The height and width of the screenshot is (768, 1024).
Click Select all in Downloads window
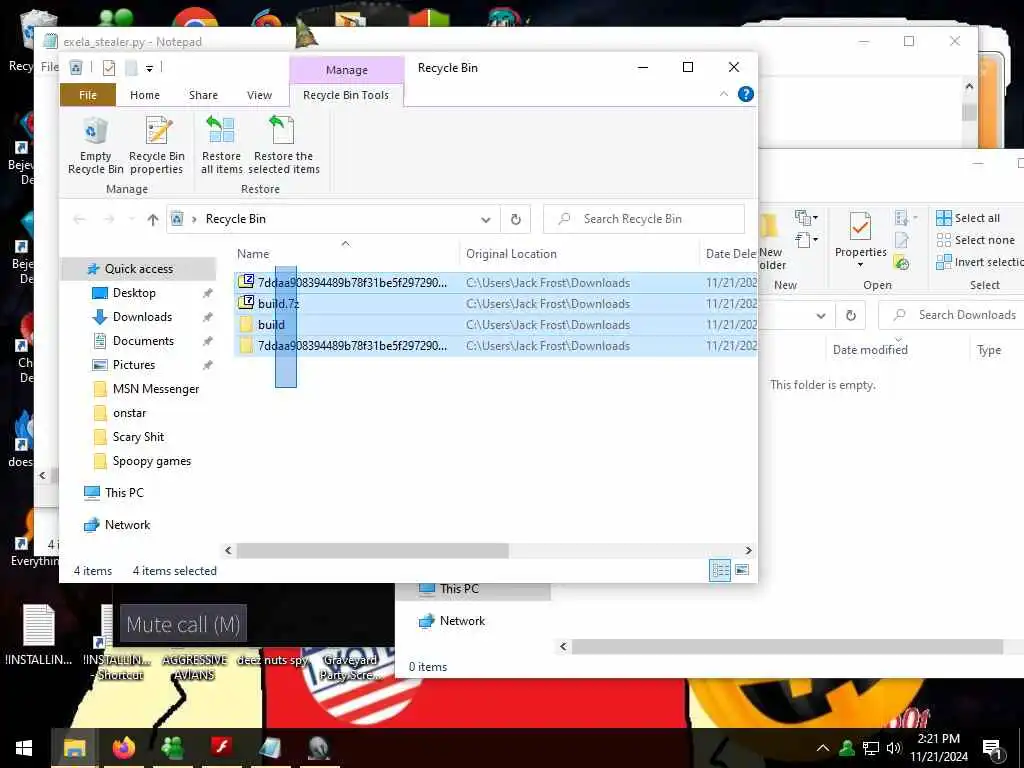(x=968, y=218)
